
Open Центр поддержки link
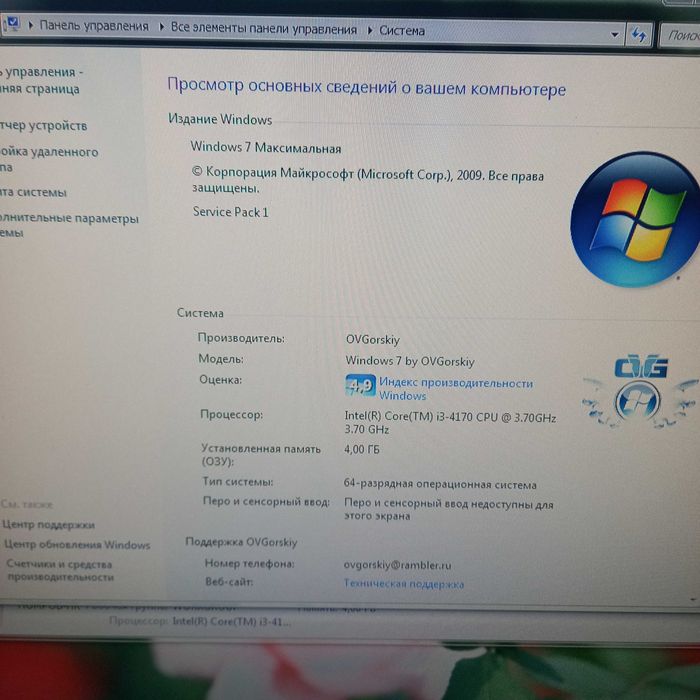click(48, 524)
